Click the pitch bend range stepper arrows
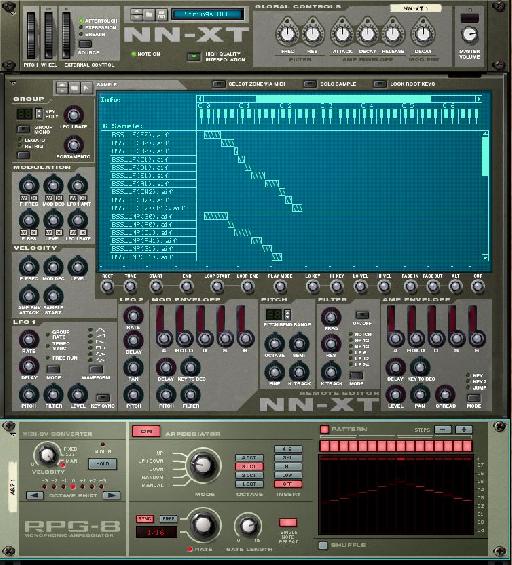The width and height of the screenshot is (512, 565). click(287, 315)
